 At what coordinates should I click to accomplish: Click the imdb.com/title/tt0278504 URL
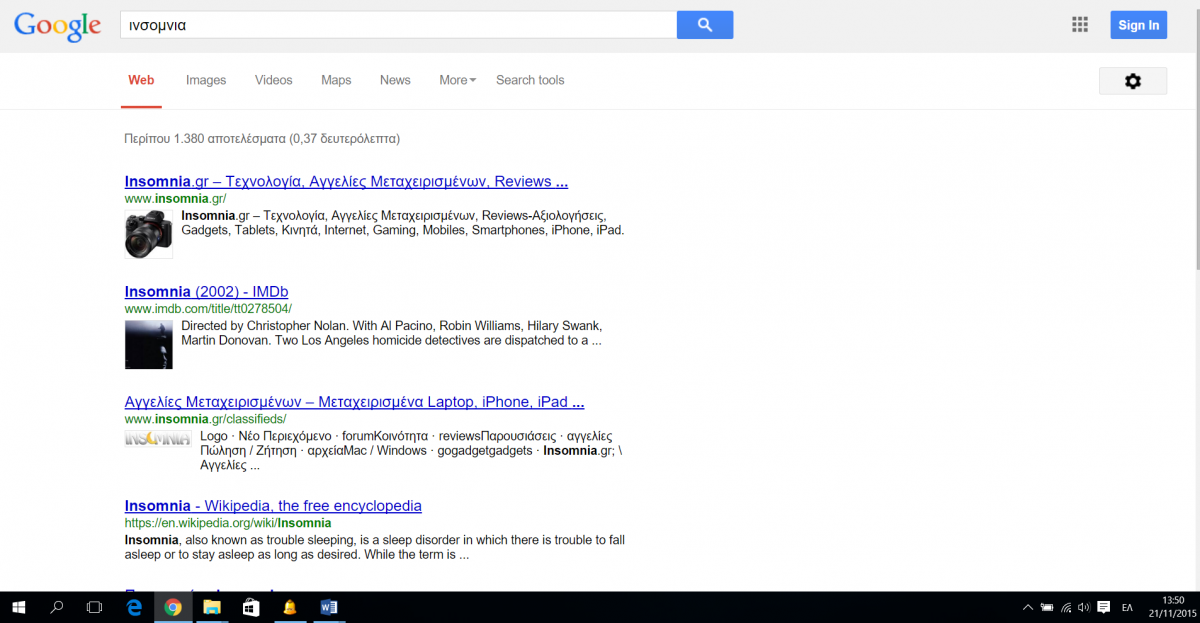(208, 309)
